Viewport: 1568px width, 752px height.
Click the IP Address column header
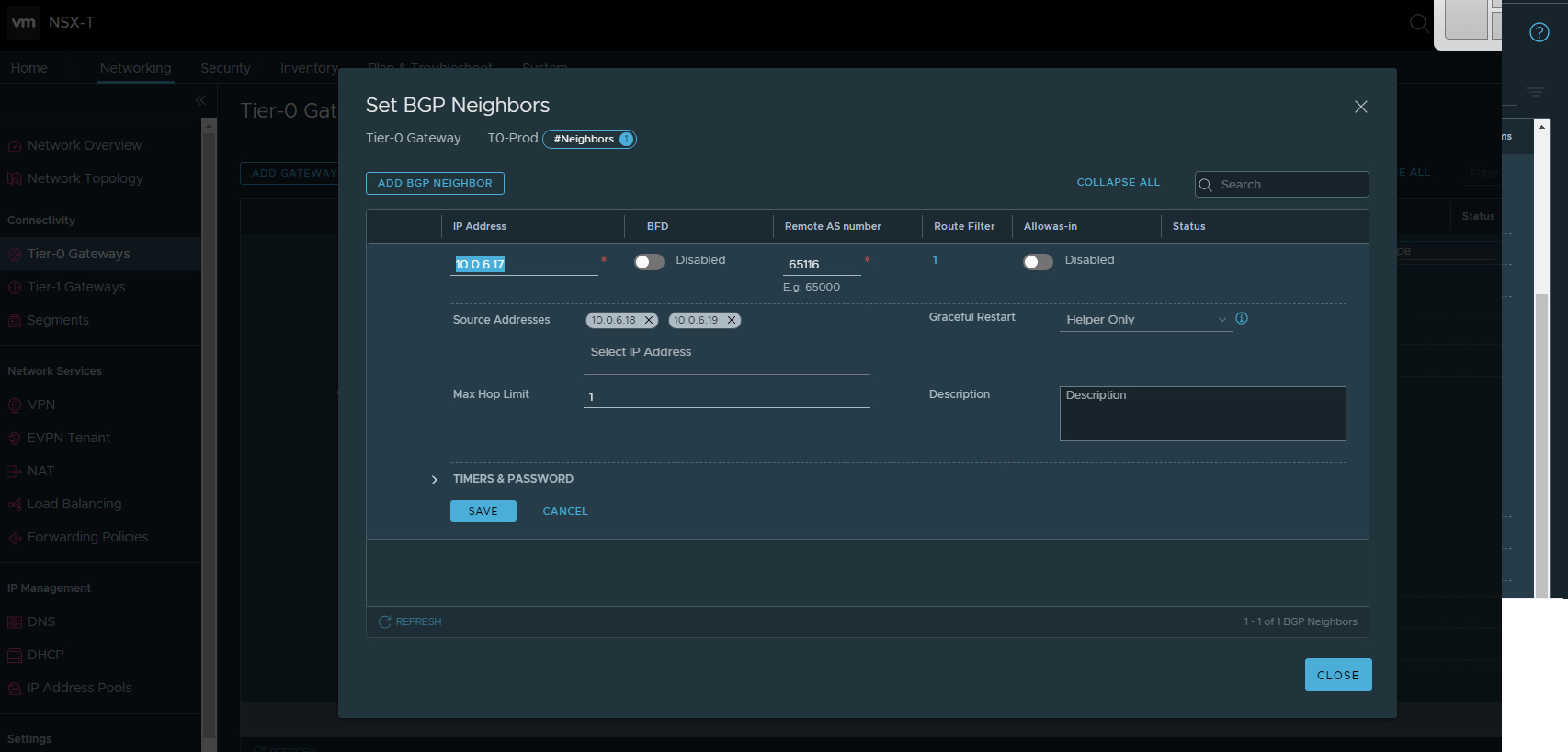coord(480,226)
